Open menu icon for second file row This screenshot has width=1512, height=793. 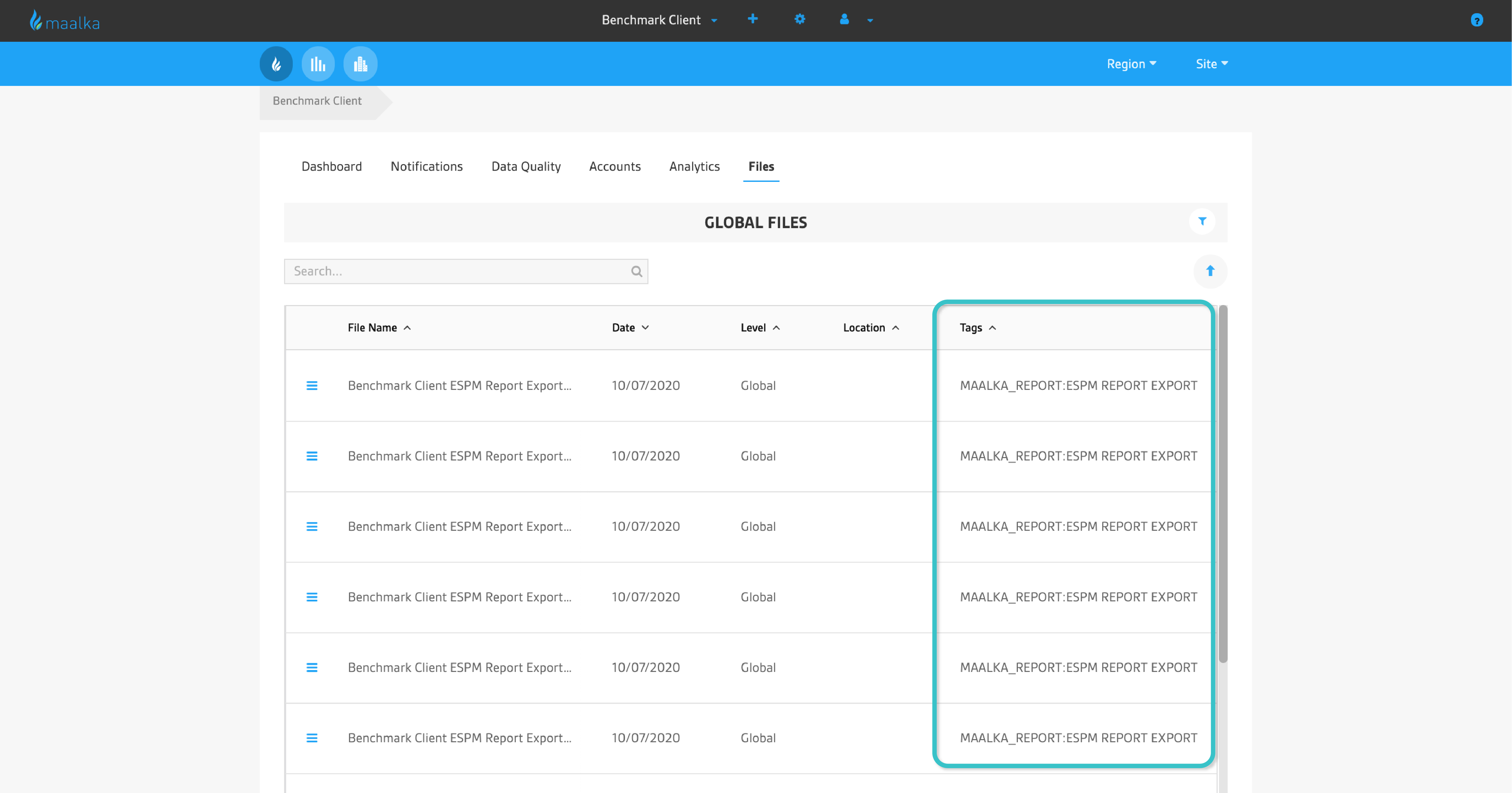pyautogui.click(x=312, y=456)
